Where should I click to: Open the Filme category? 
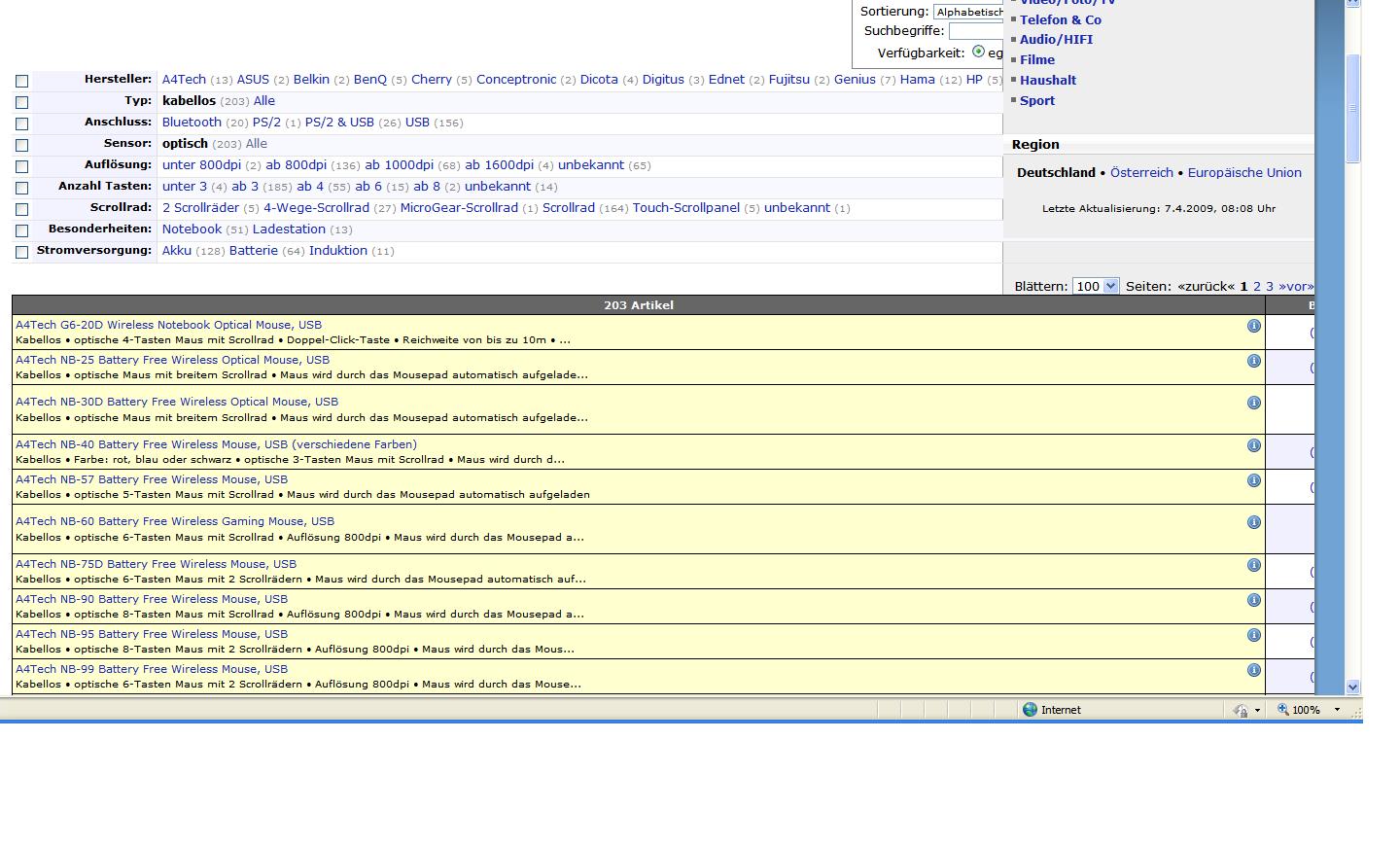(x=1037, y=59)
